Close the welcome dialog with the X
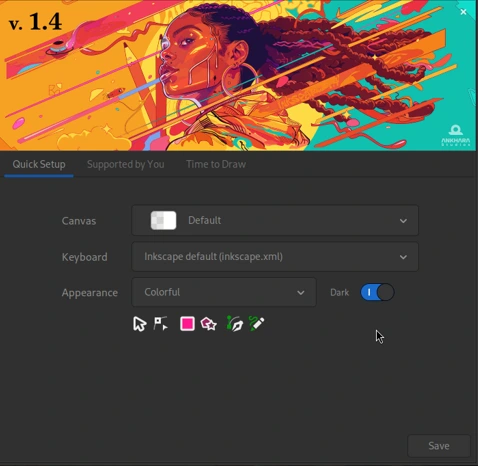The image size is (478, 466). pyautogui.click(x=463, y=12)
